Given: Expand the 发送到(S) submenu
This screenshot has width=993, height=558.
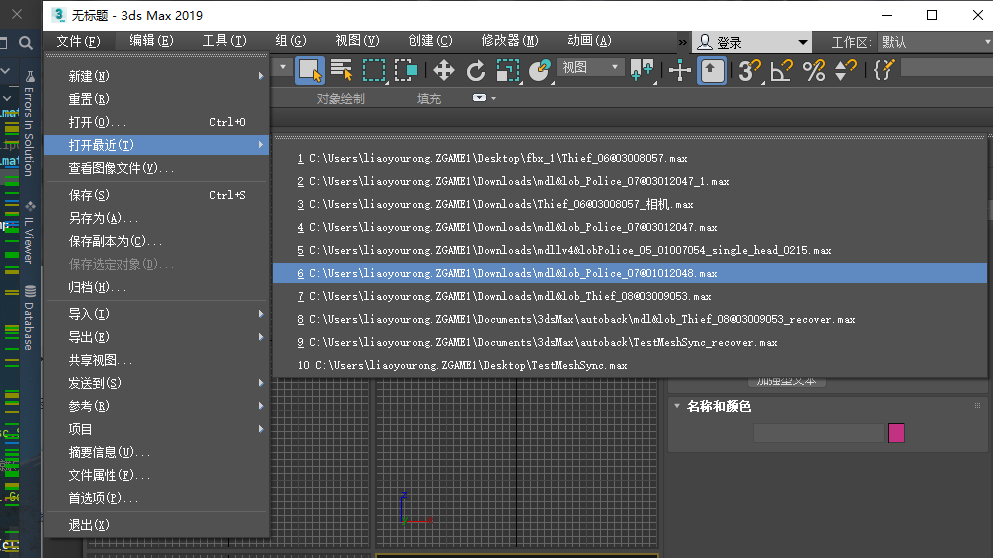Looking at the screenshot, I should pyautogui.click(x=156, y=383).
